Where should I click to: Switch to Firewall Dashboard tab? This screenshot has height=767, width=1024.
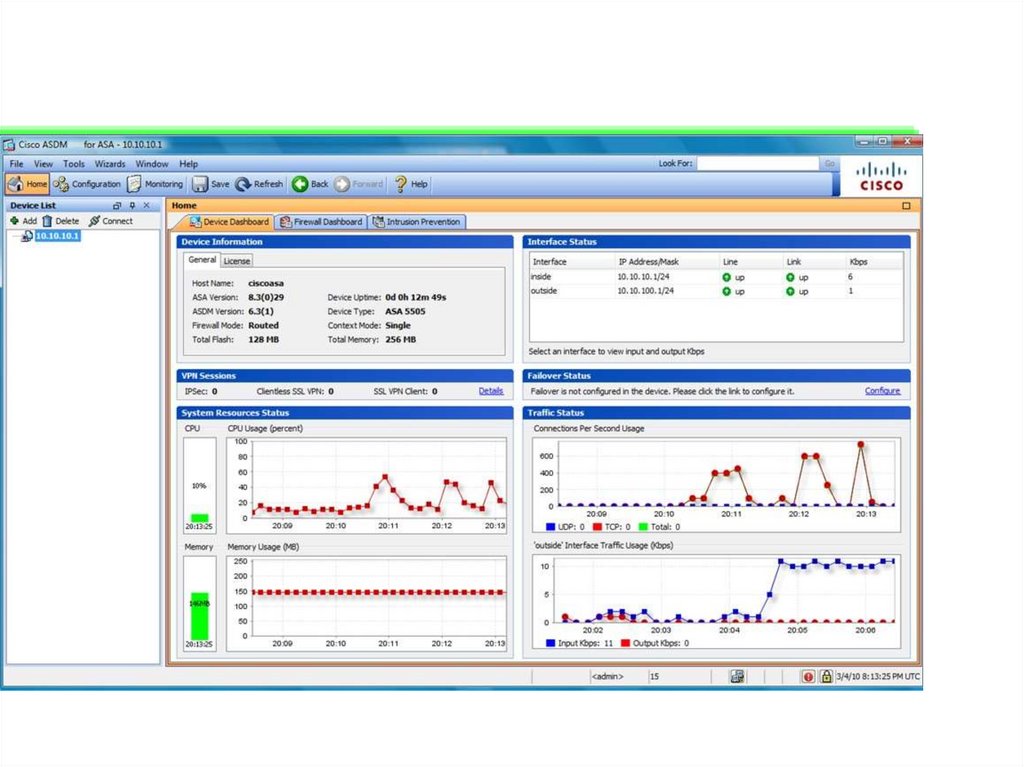coord(321,221)
